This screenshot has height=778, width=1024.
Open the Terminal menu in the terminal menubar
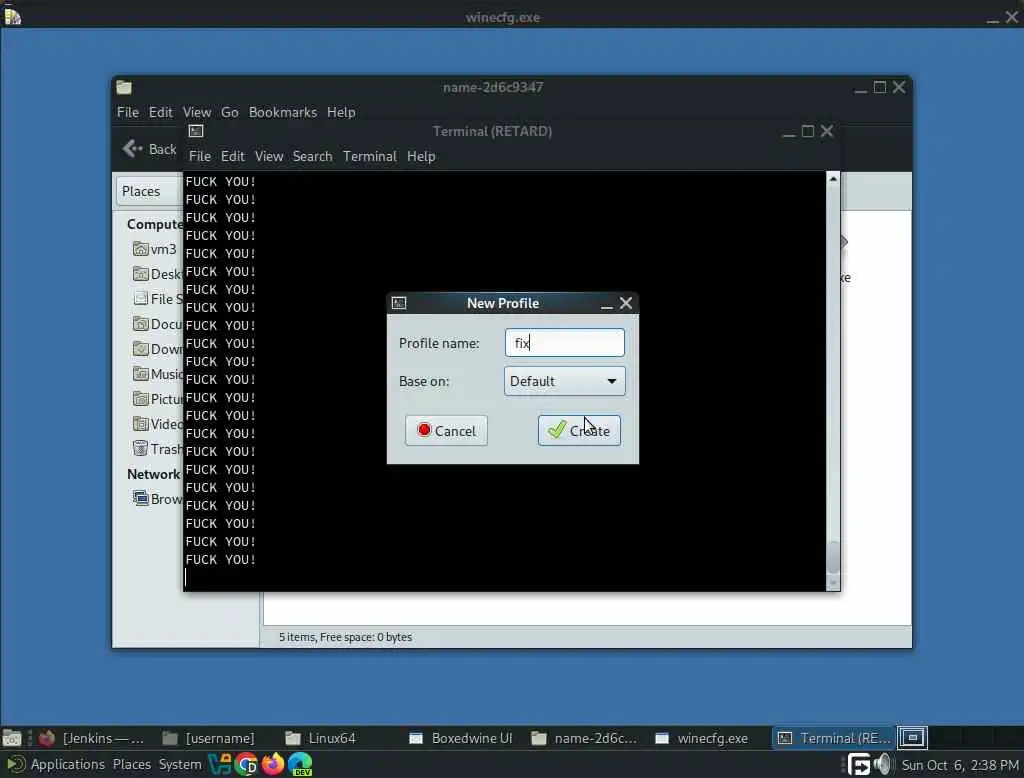click(370, 156)
